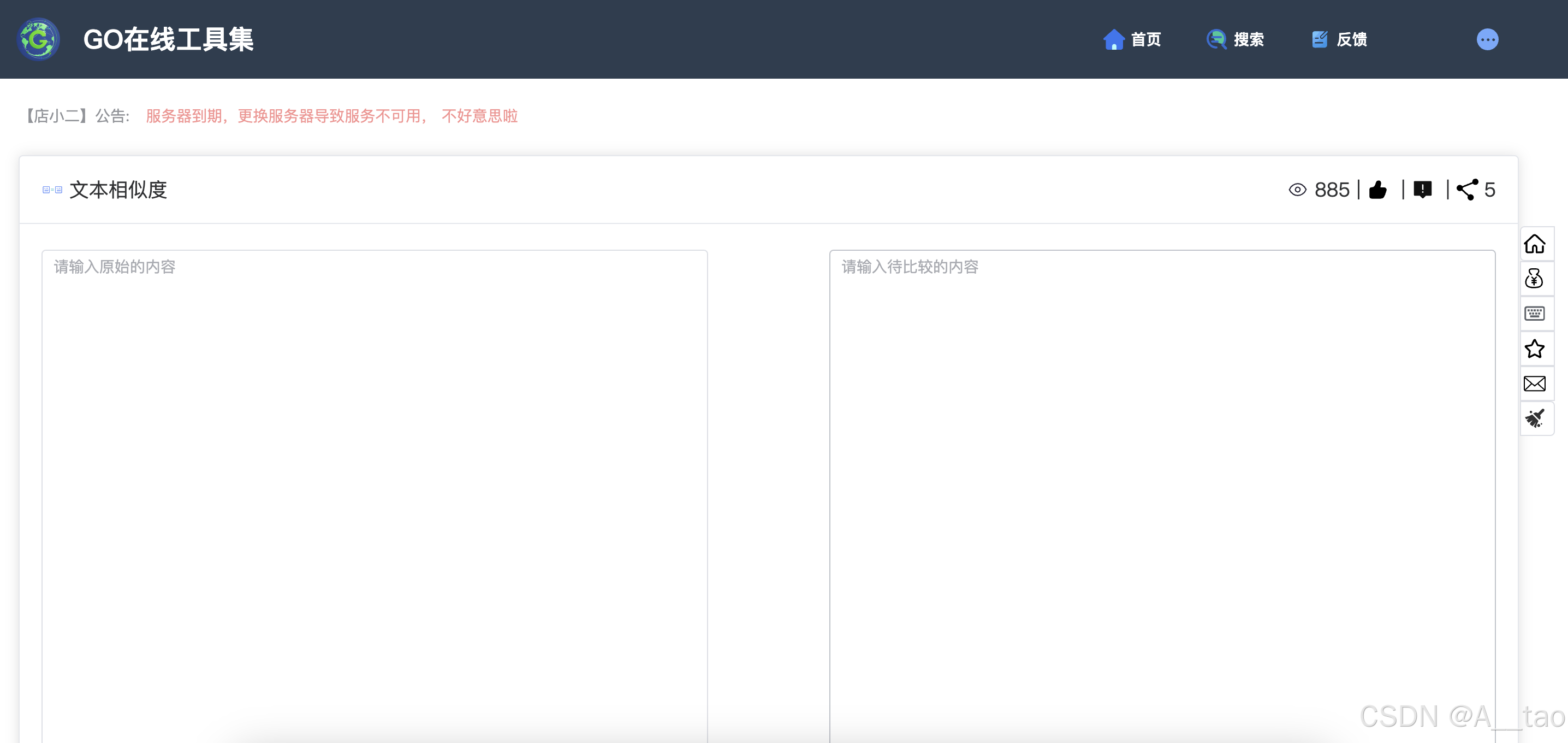The image size is (1568, 743).
Task: Click the sidebar money bag donate icon
Action: (x=1535, y=279)
